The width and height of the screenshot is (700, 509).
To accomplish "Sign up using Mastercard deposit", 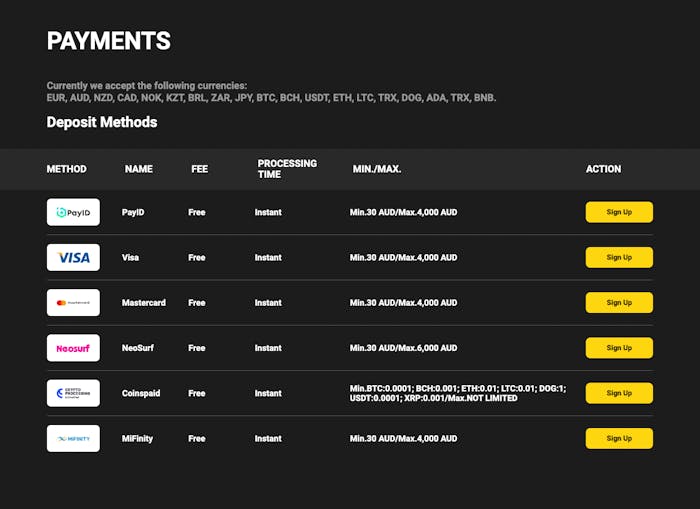I will pyautogui.click(x=619, y=302).
